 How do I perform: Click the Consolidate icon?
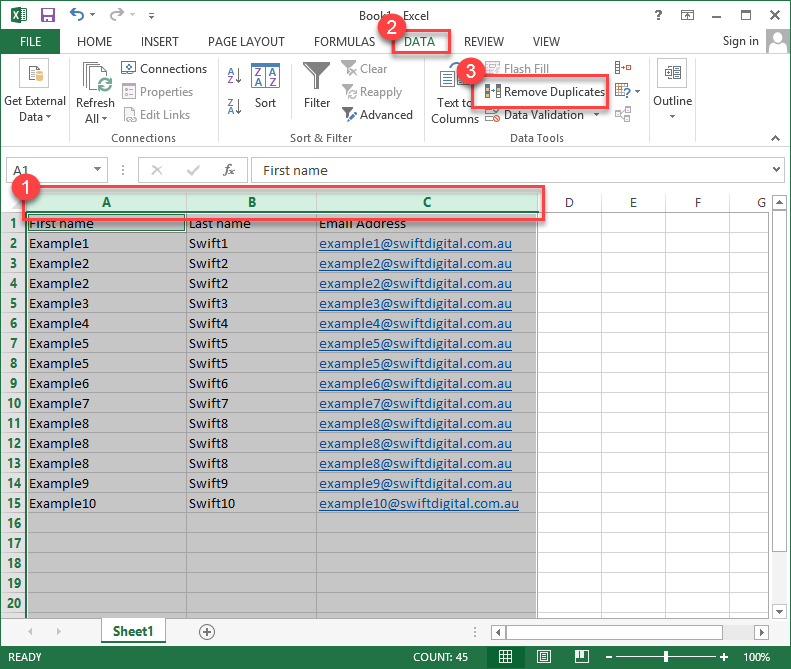(x=623, y=67)
